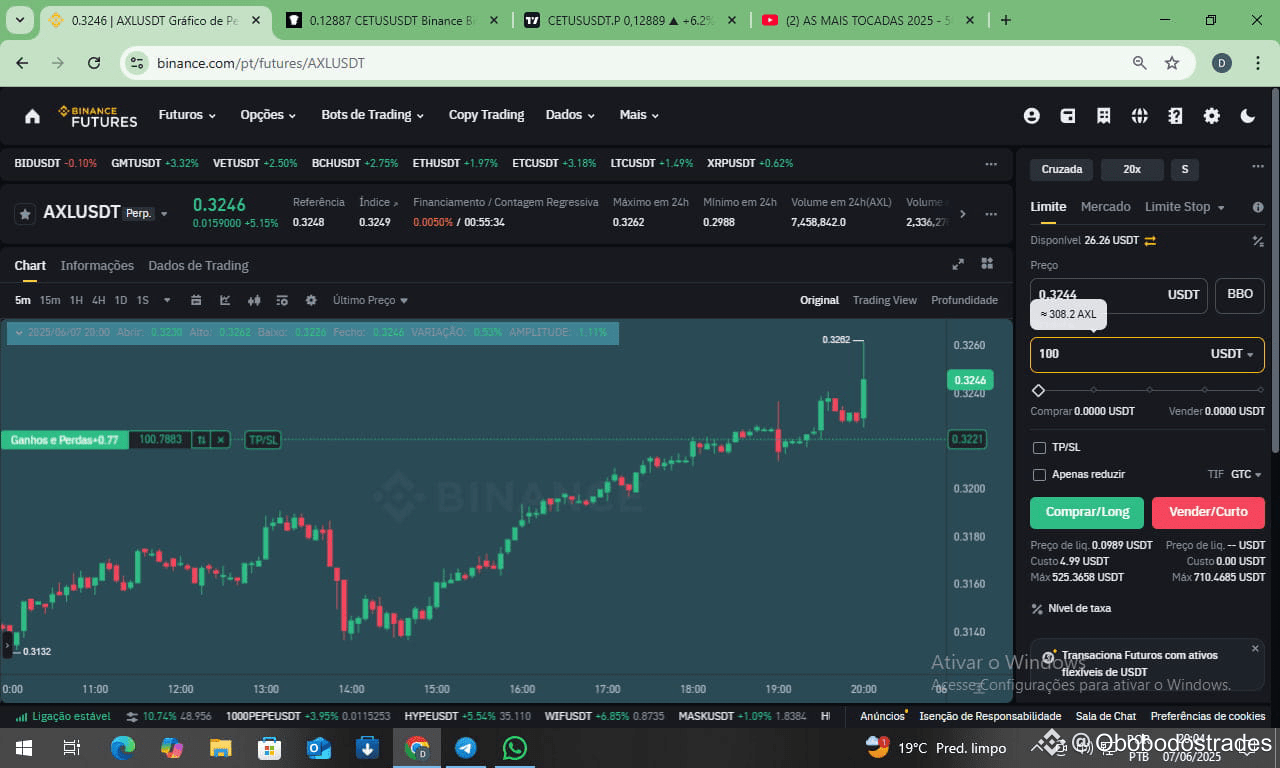Expand more chart intervals arrow
Image resolution: width=1280 pixels, height=768 pixels.
[x=167, y=300]
